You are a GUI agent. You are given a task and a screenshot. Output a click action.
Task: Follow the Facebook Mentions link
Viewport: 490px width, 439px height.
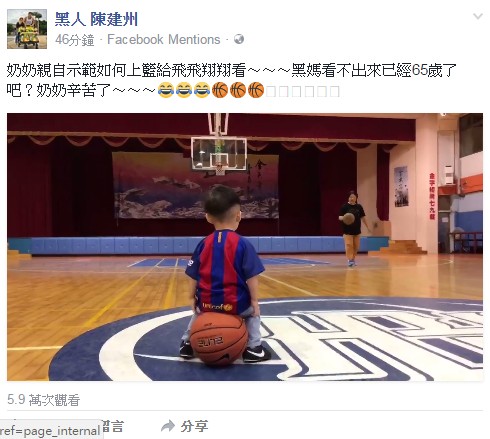pyautogui.click(x=164, y=39)
